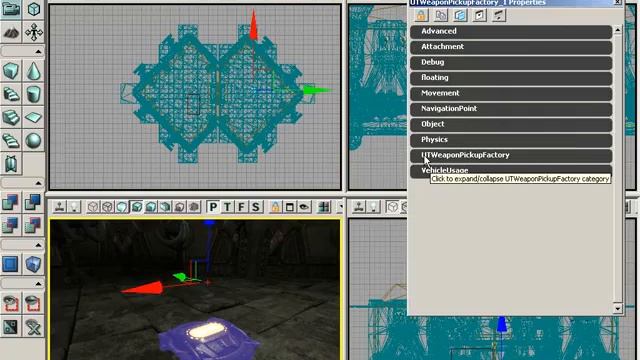This screenshot has height=360, width=640.
Task: Apply CSG Subtract with builder brush
Action: 33,202
